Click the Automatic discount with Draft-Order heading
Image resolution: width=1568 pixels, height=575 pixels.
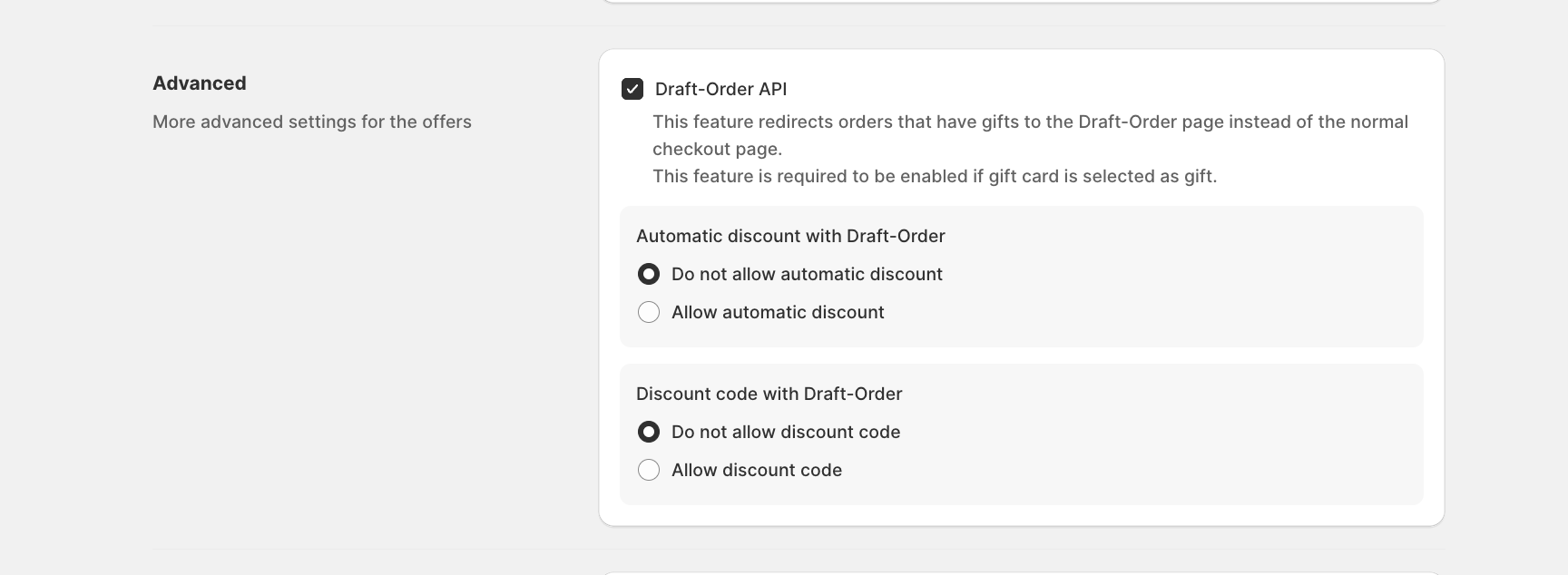pos(790,236)
